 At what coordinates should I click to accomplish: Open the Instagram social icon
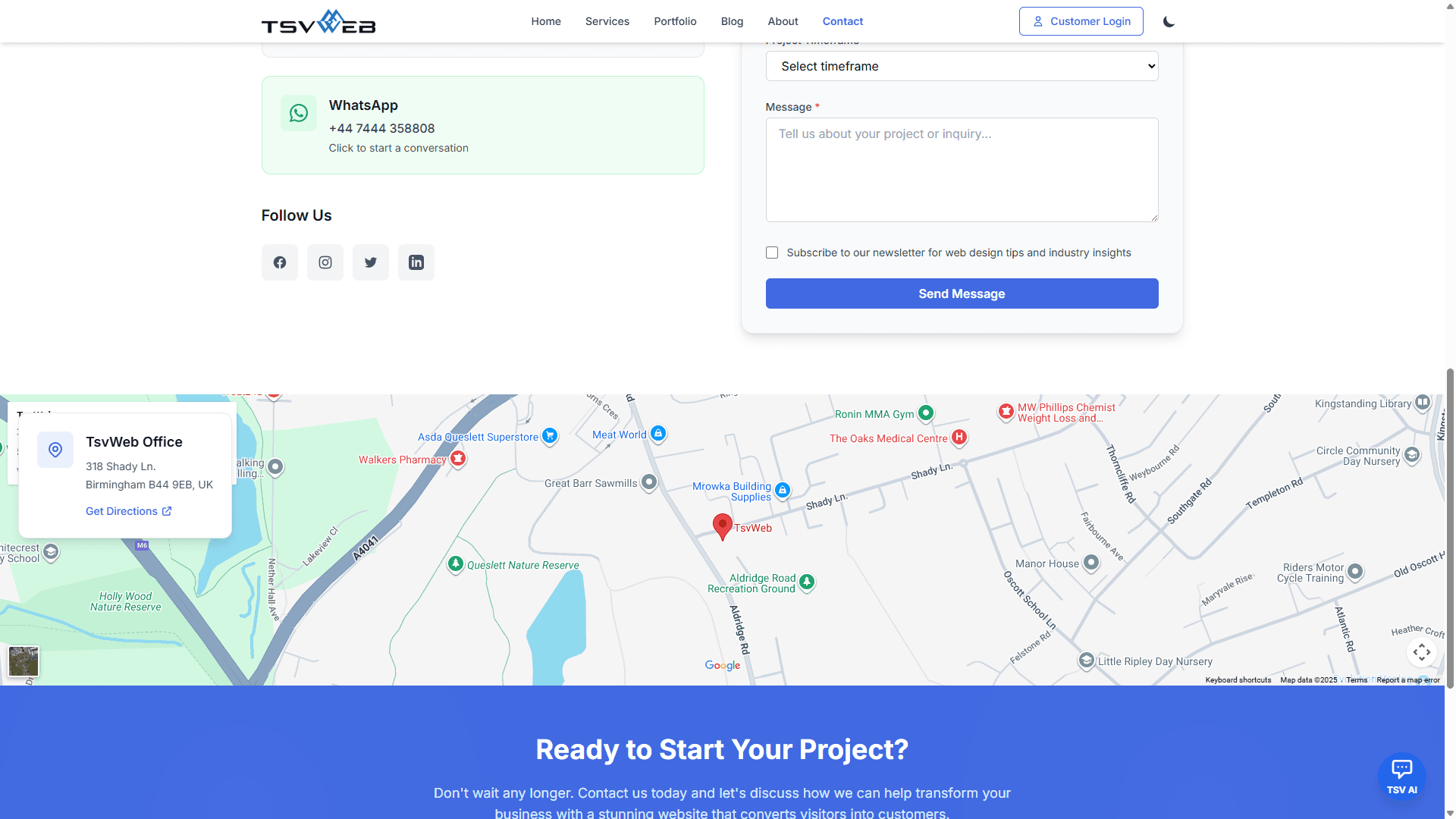tap(325, 262)
